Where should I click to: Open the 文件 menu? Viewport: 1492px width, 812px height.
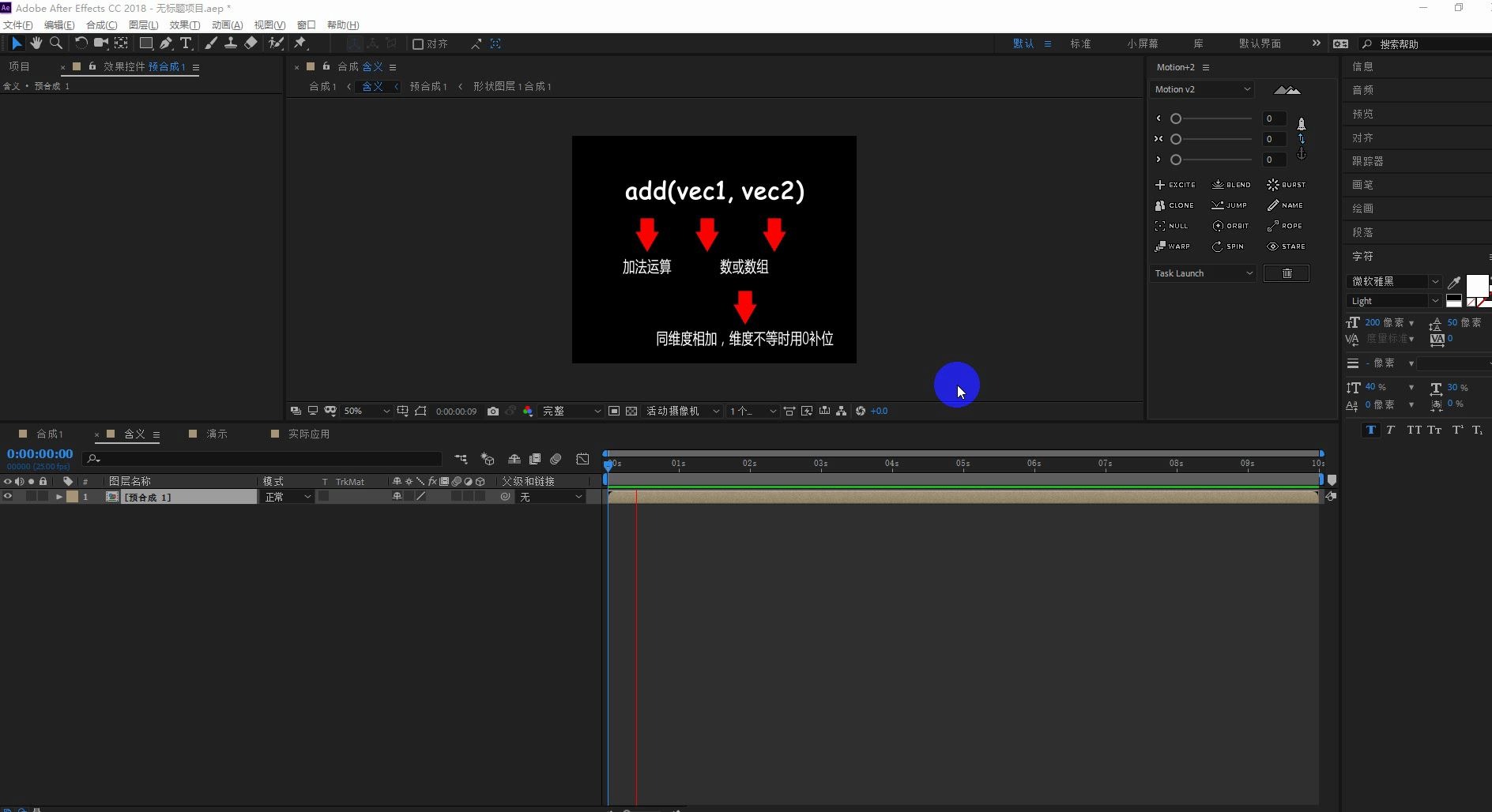tap(17, 25)
